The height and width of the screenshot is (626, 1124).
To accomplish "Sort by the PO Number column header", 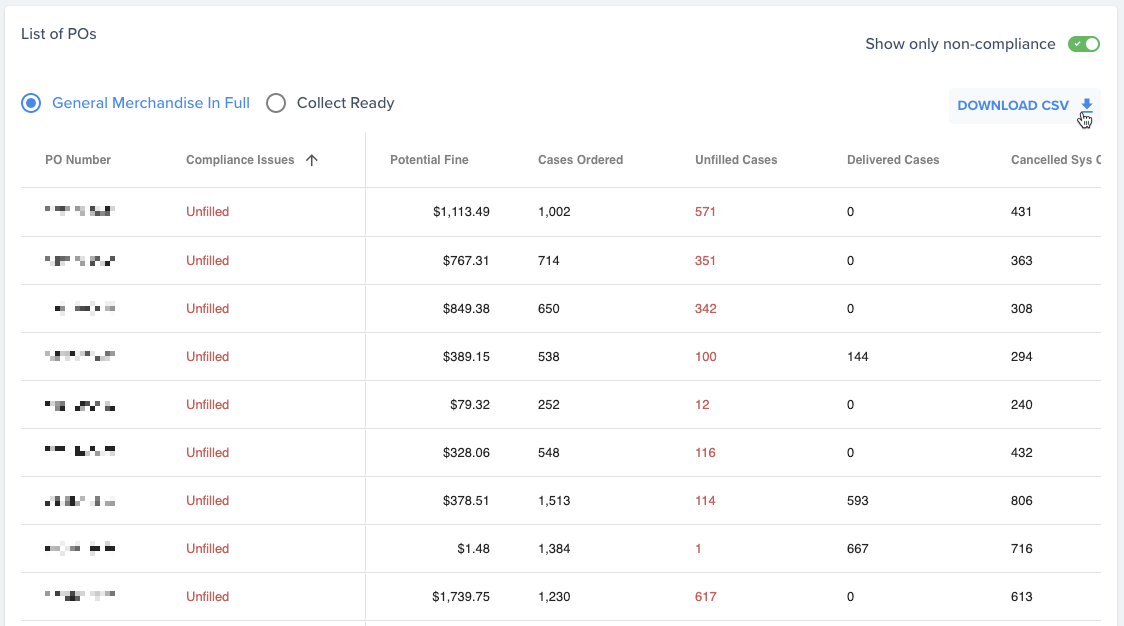I will (x=78, y=160).
